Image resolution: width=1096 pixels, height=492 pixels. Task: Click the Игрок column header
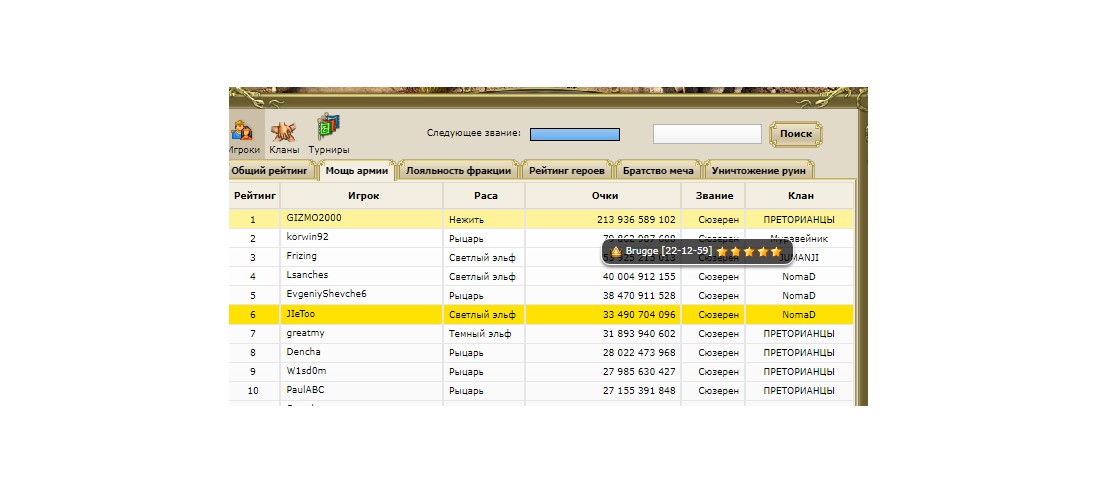click(363, 196)
